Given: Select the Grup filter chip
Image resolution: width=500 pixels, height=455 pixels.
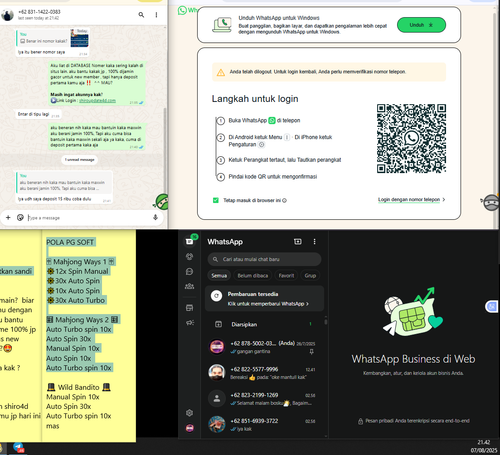Looking at the screenshot, I should pos(310,275).
